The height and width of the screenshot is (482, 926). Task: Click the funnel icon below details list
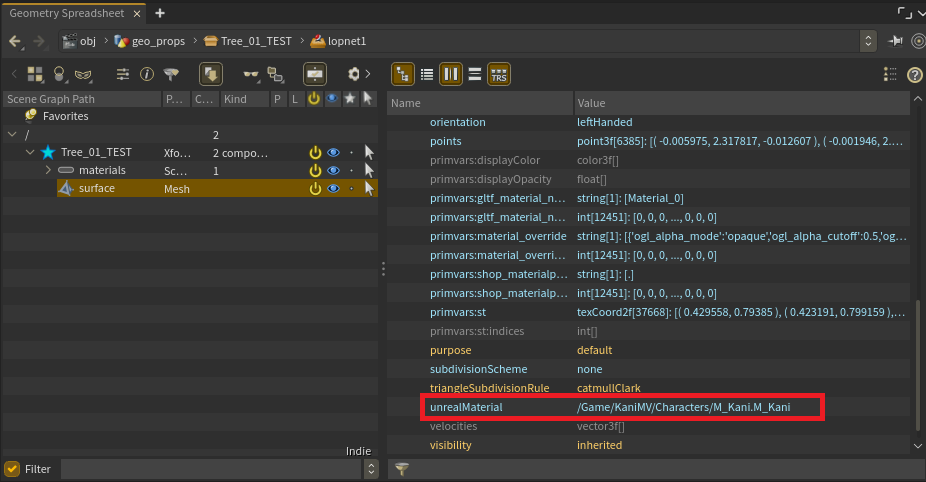402,469
